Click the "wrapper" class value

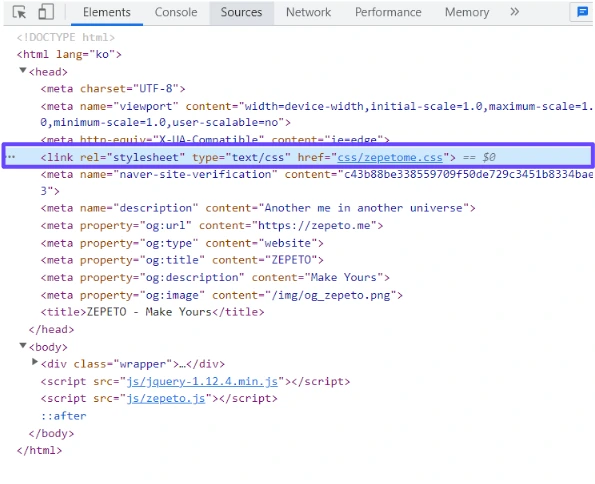[143, 364]
